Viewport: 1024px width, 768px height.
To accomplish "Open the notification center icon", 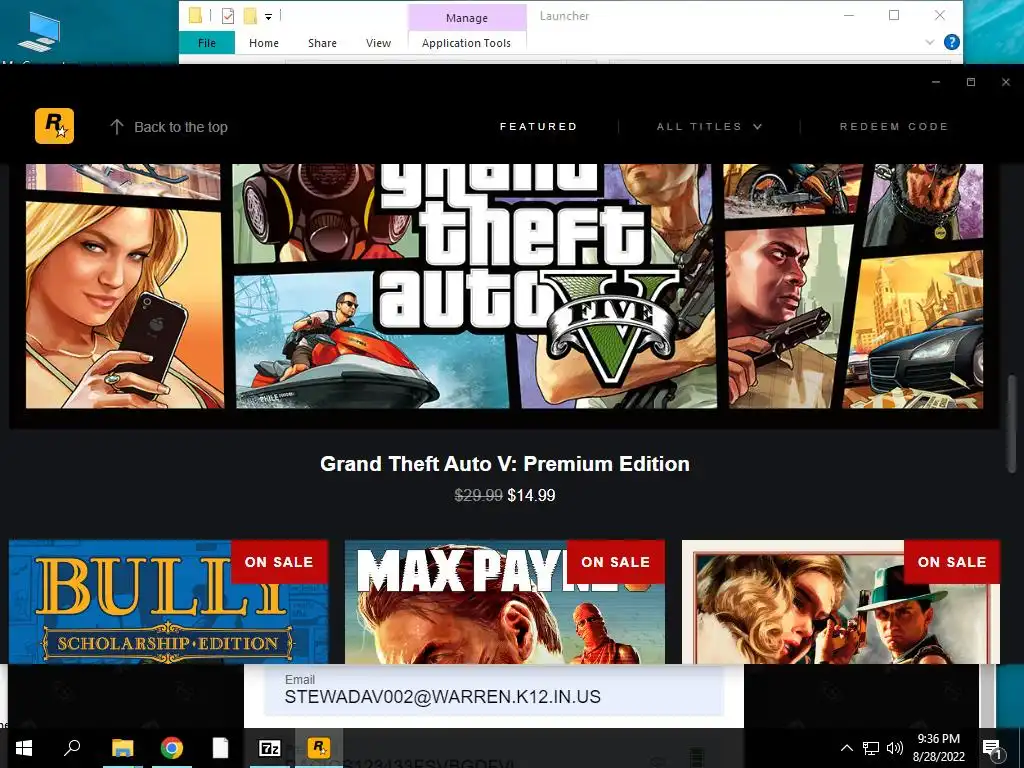I will [993, 748].
